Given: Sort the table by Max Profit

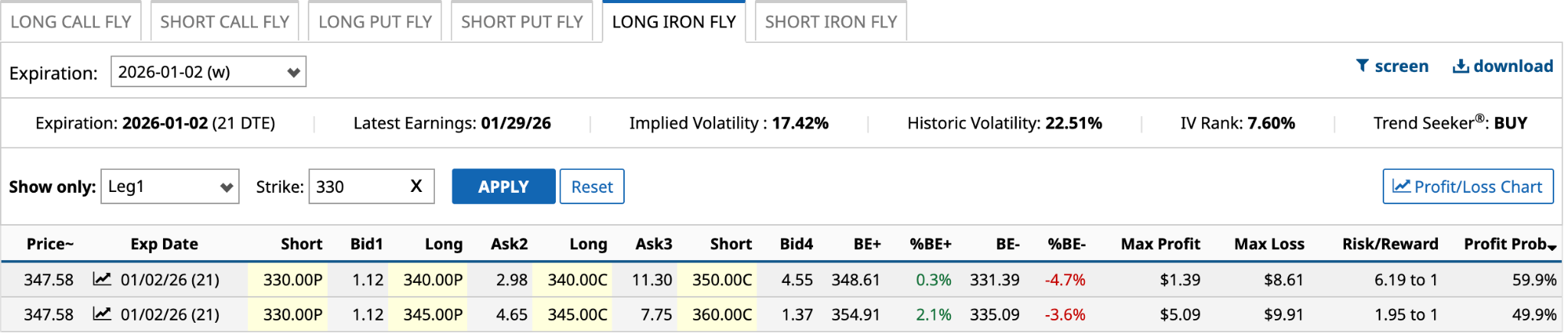Looking at the screenshot, I should 1160,244.
